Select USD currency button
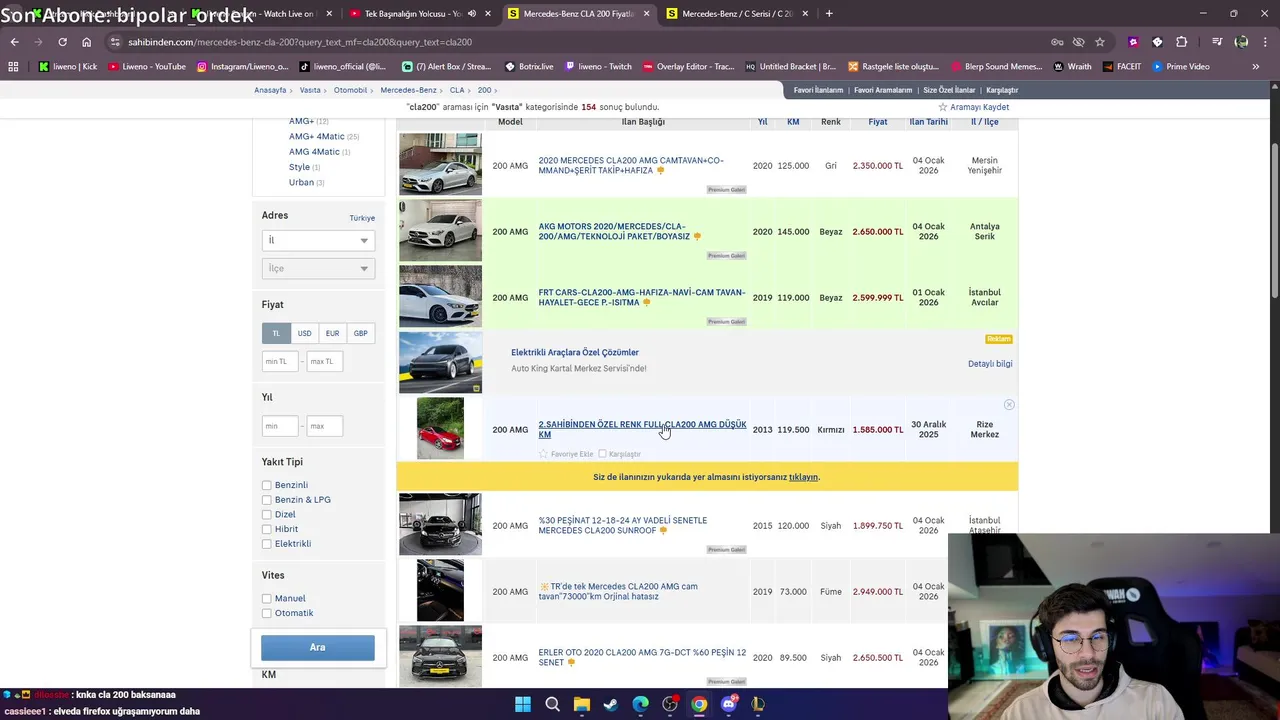 (x=304, y=333)
